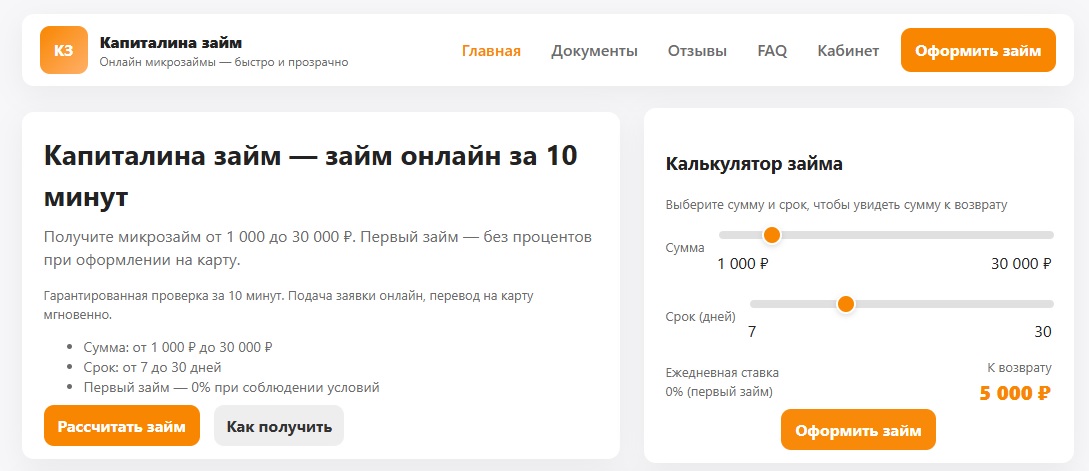1089x471 pixels.
Task: Navigate to FAQ
Action: coord(772,51)
